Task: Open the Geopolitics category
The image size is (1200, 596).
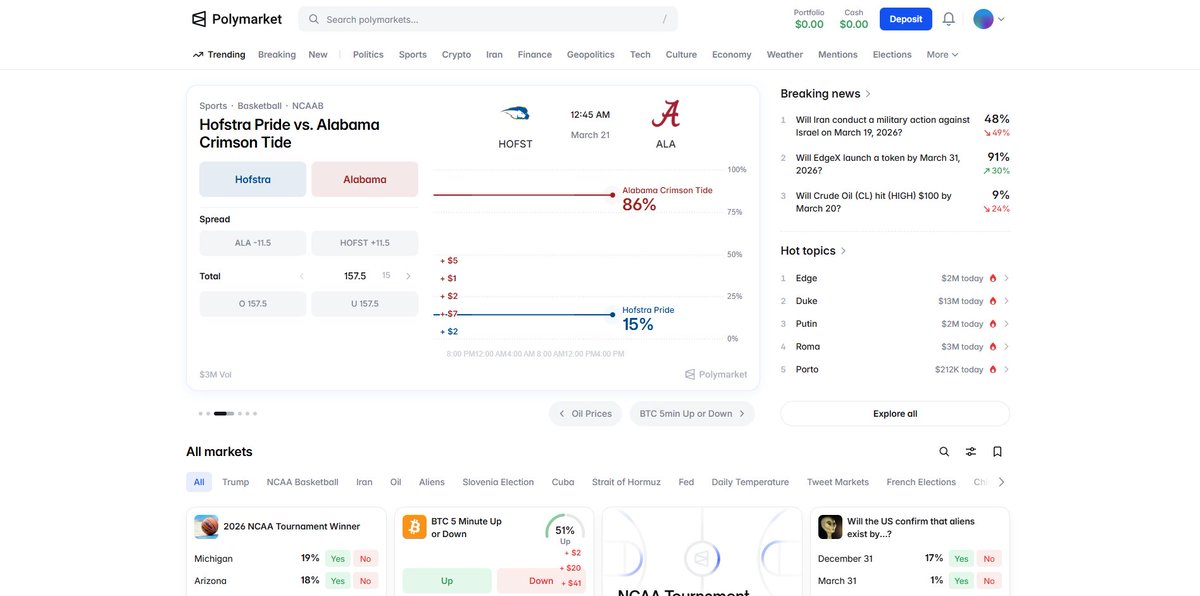Action: click(591, 55)
